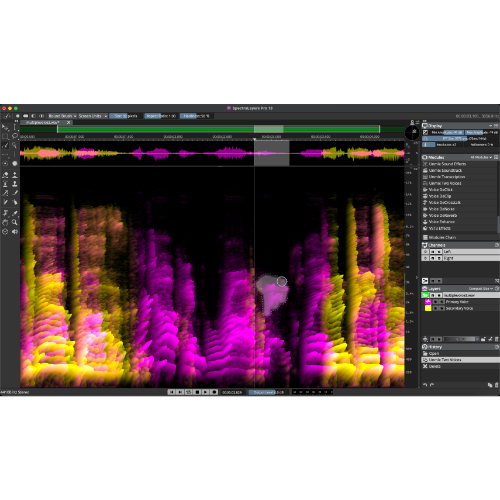Click the redo arrow in the History panel
Screen dimensions: 500x500
click(x=432, y=385)
